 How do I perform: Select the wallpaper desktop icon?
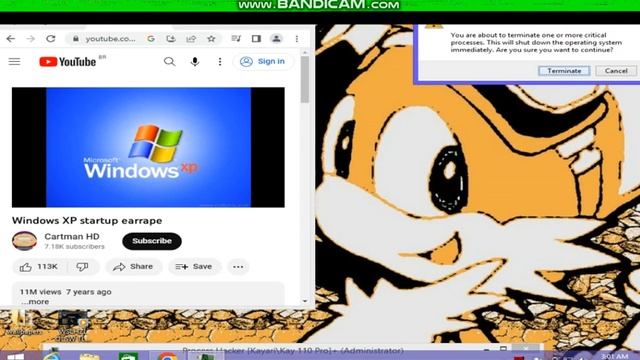click(24, 323)
